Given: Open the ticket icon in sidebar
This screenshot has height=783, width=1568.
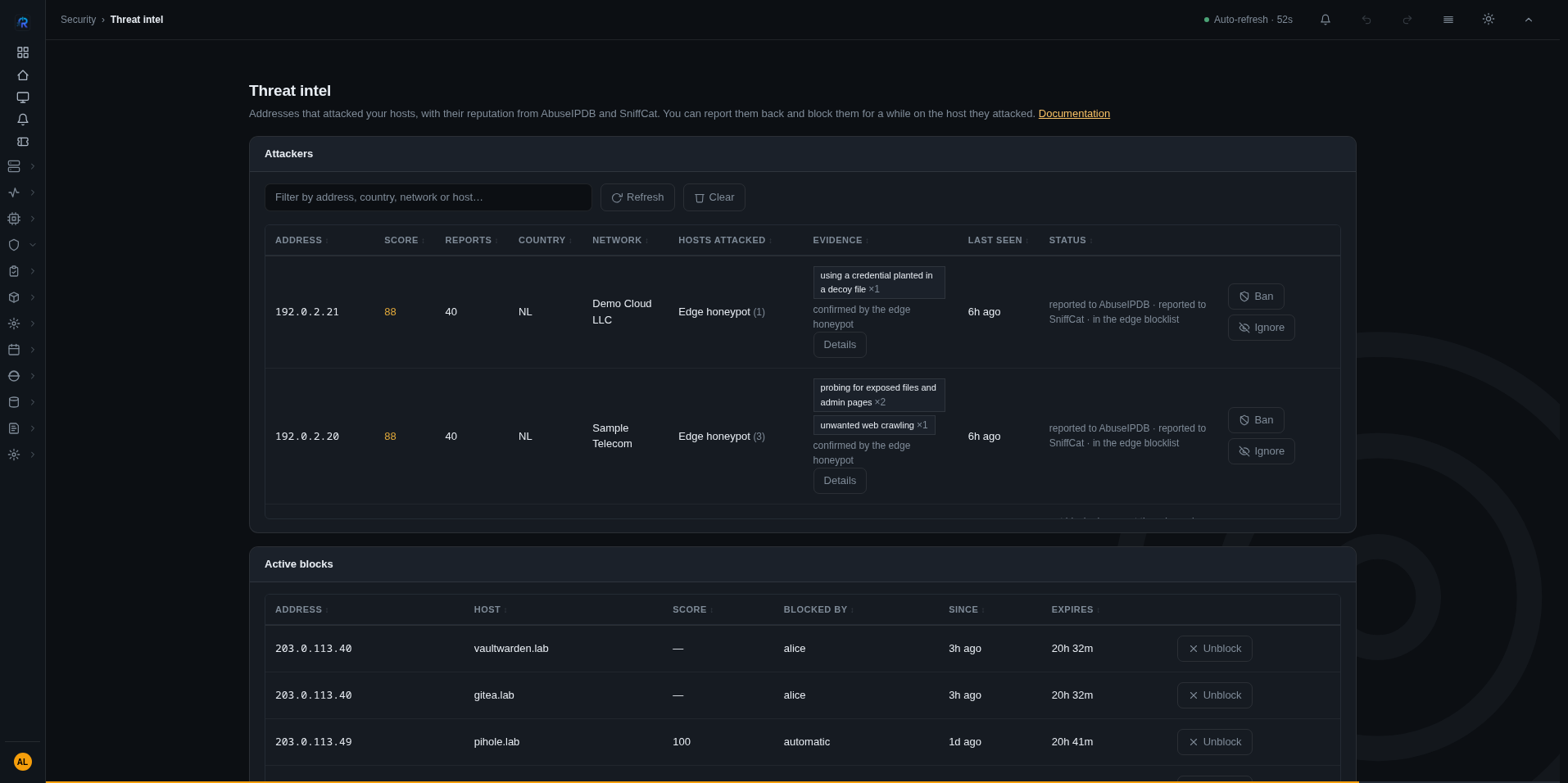Looking at the screenshot, I should (x=23, y=142).
